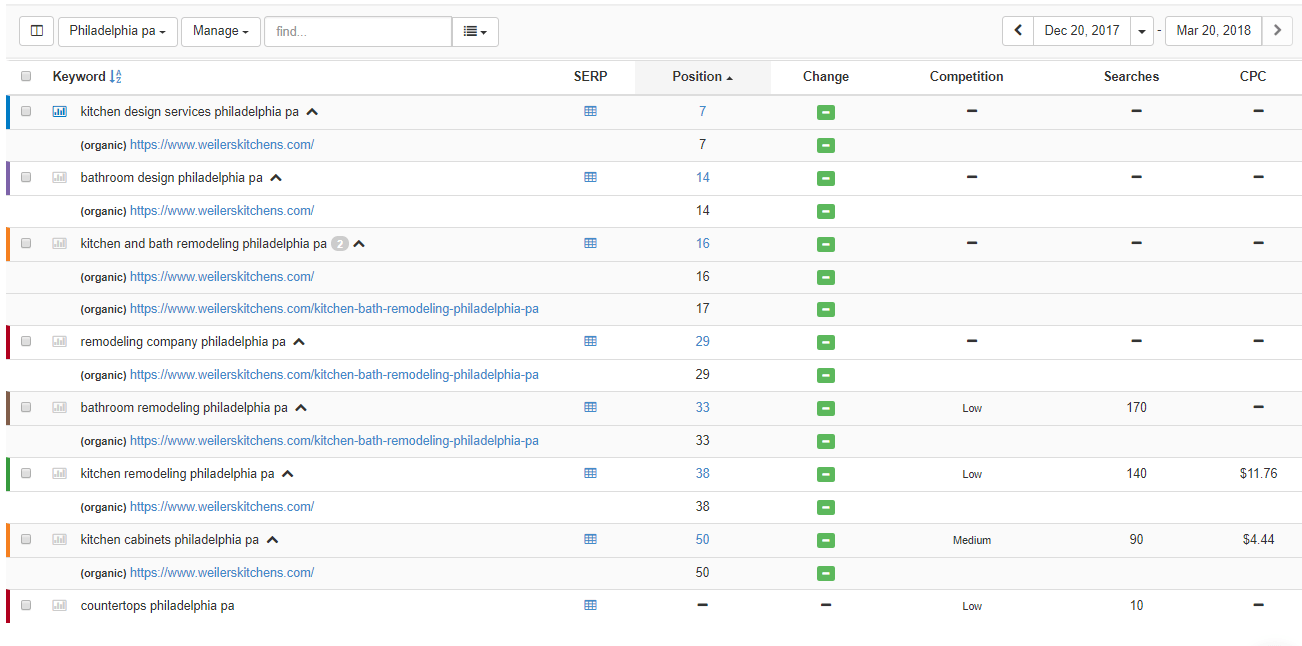
Task: Open chart for bathroom remodeling philadelphia pa
Action: [60, 408]
